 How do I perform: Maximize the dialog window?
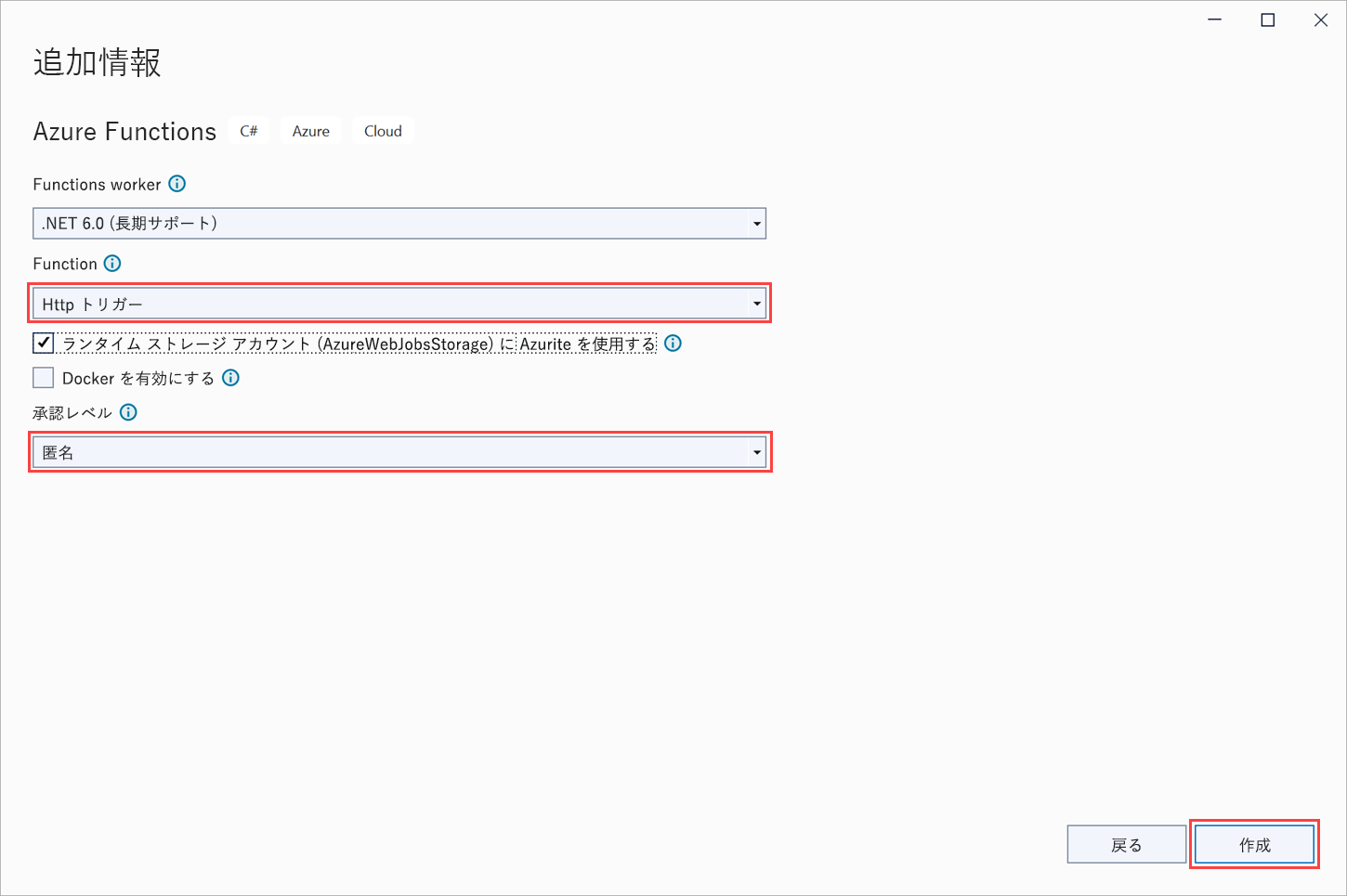pos(1267,19)
